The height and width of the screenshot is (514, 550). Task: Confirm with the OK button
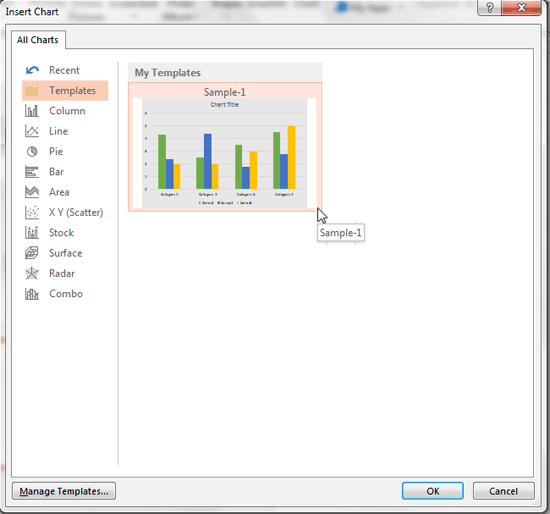coord(432,491)
